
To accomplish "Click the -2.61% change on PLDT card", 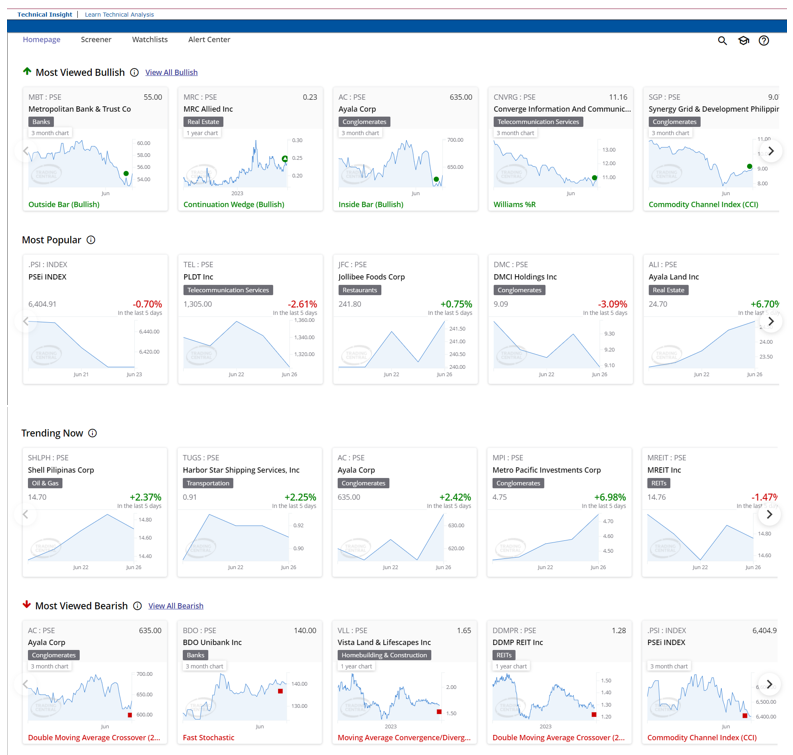I will pyautogui.click(x=302, y=304).
